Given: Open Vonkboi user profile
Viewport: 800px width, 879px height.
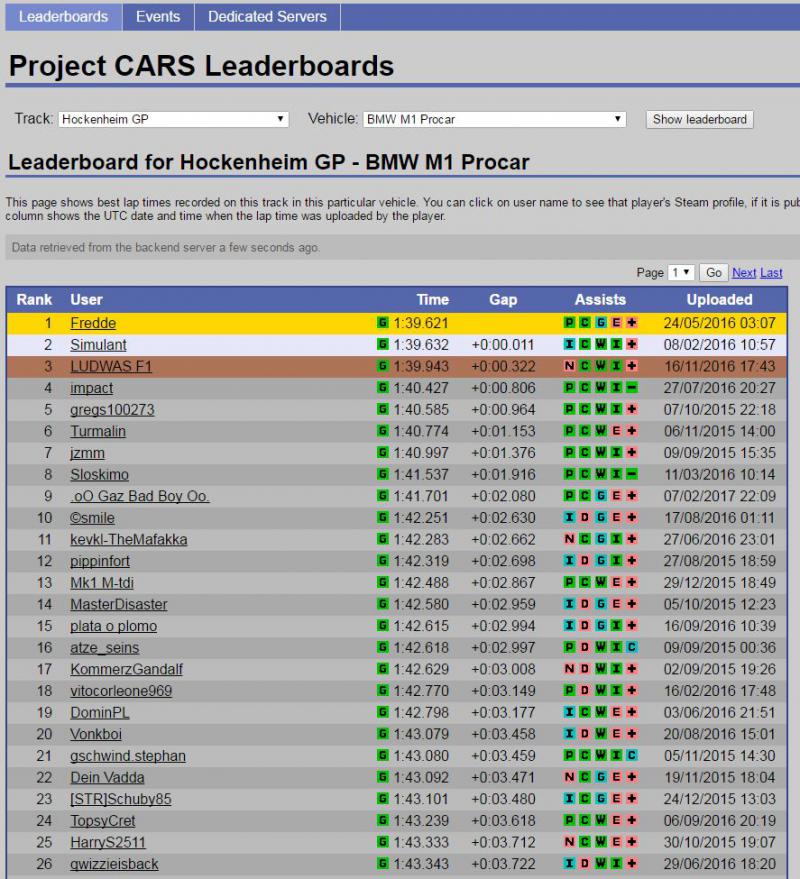Looking at the screenshot, I should [96, 734].
